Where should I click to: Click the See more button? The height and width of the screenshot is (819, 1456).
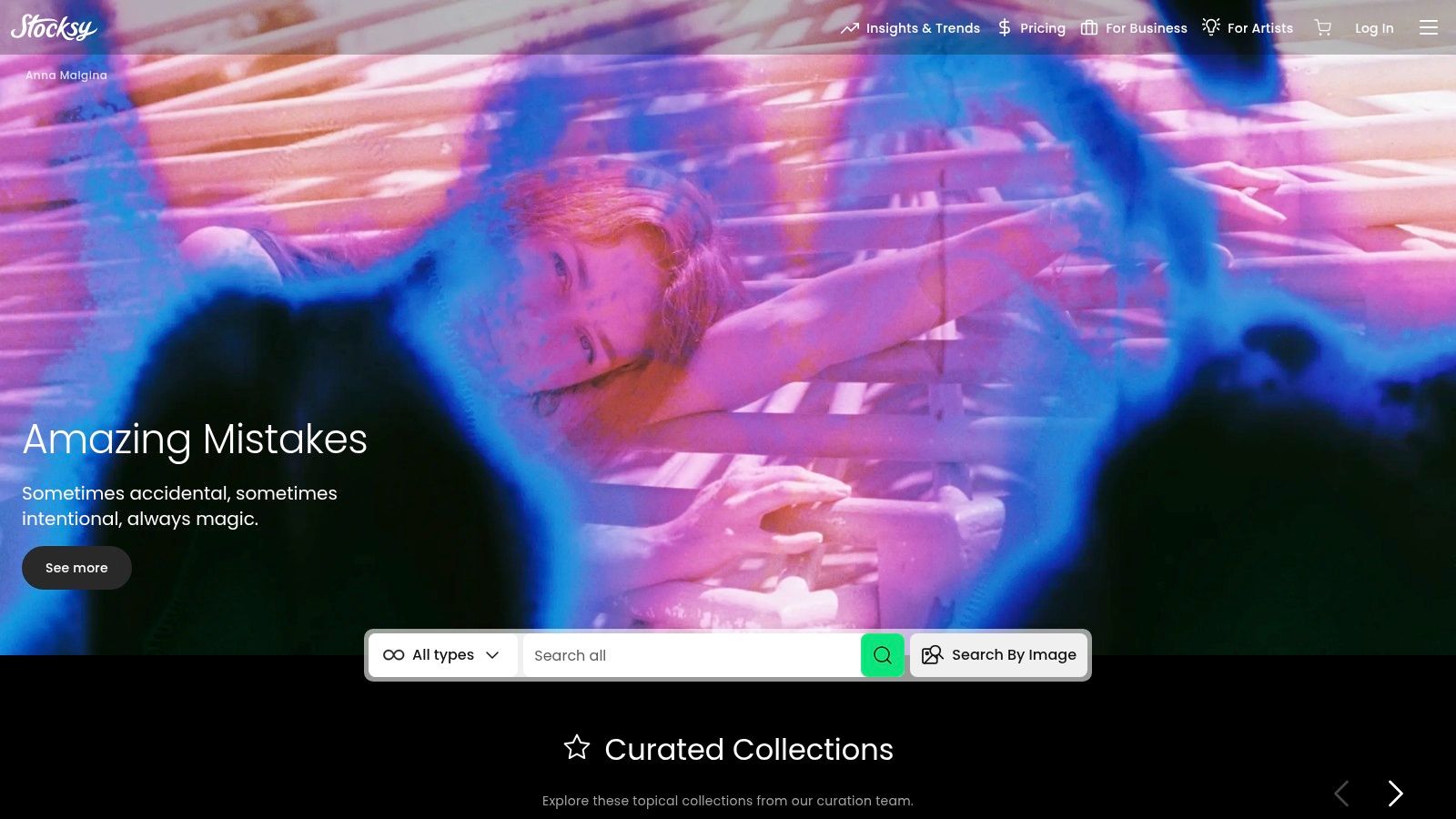pos(76,568)
